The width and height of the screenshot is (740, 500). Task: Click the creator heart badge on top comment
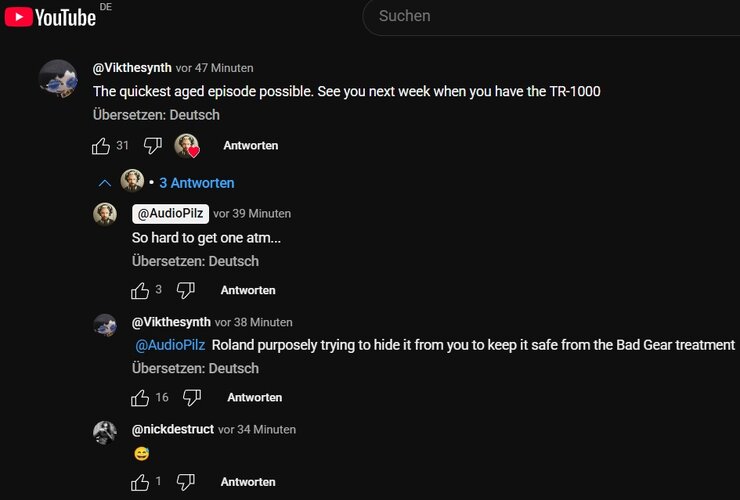[x=187, y=146]
